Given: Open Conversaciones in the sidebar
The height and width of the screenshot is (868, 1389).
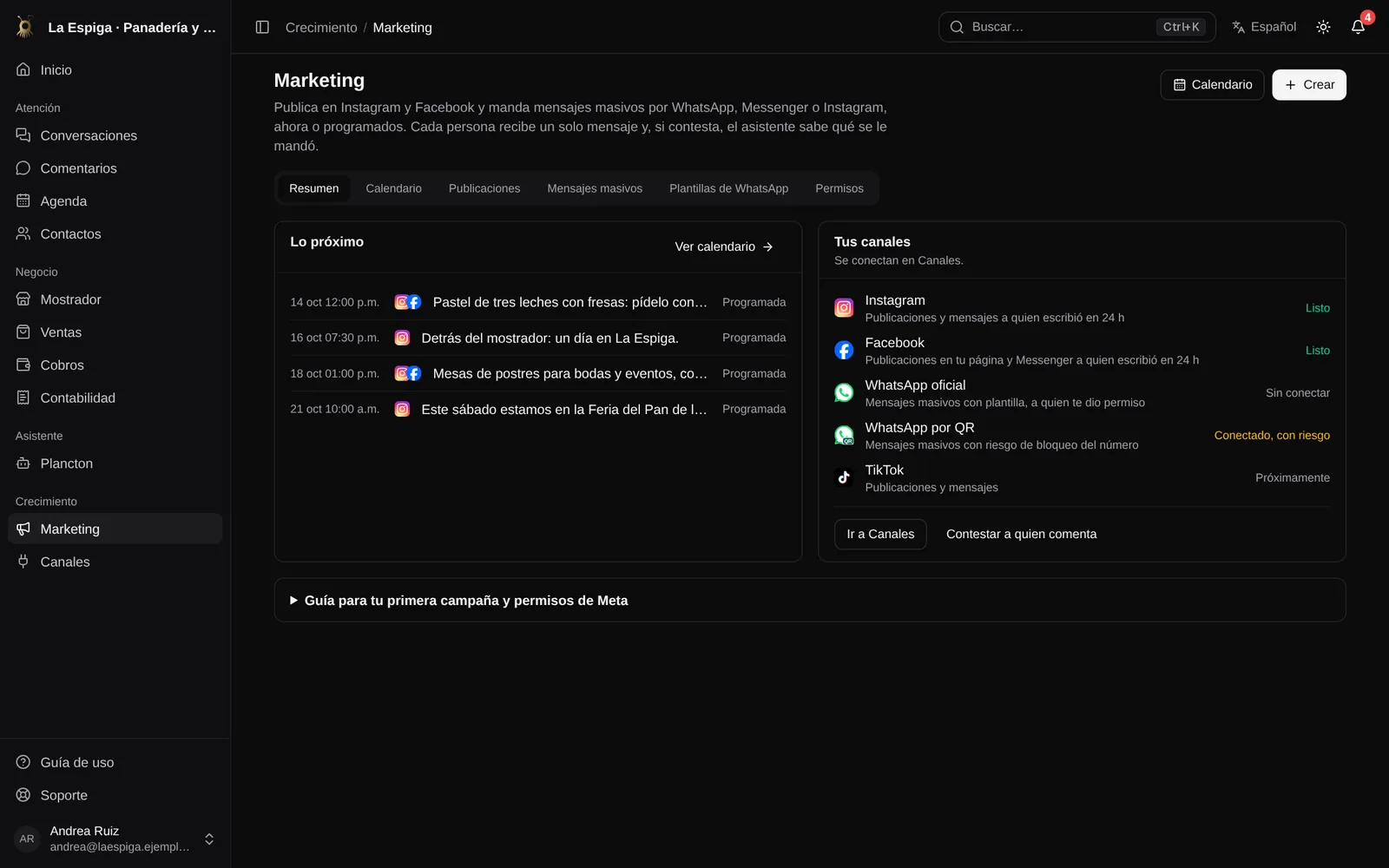Looking at the screenshot, I should (115, 135).
